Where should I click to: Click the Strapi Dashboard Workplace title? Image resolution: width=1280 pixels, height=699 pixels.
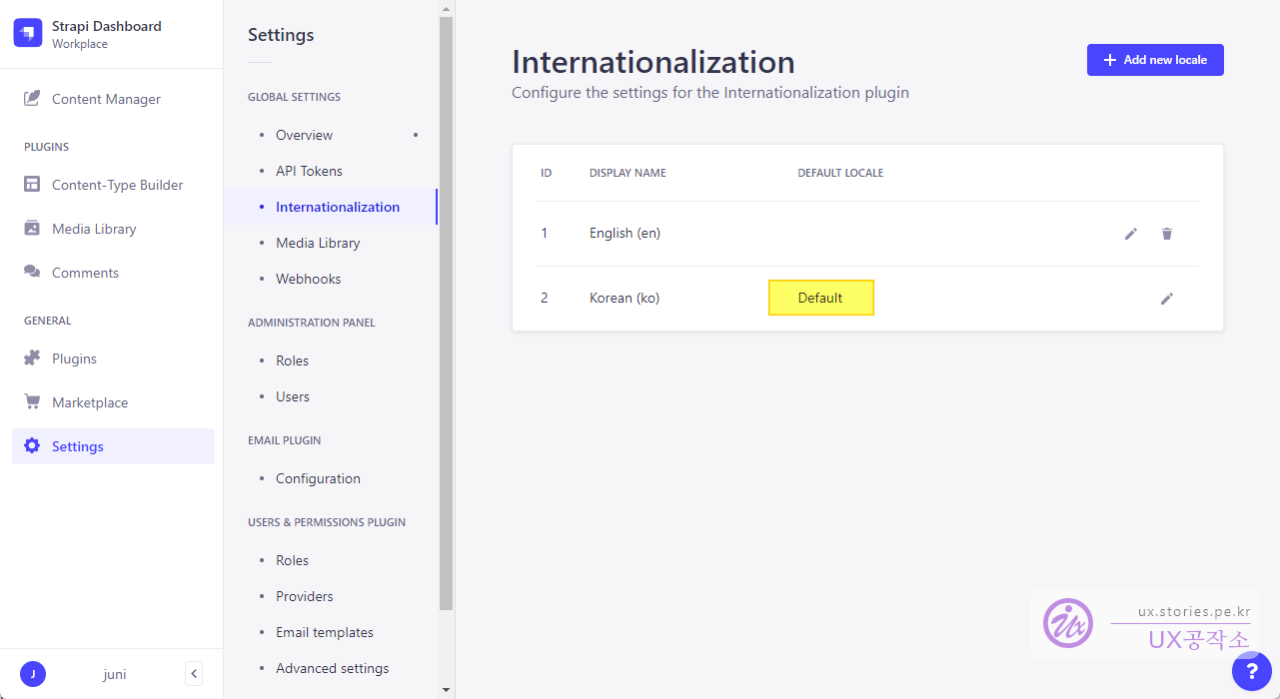[106, 34]
